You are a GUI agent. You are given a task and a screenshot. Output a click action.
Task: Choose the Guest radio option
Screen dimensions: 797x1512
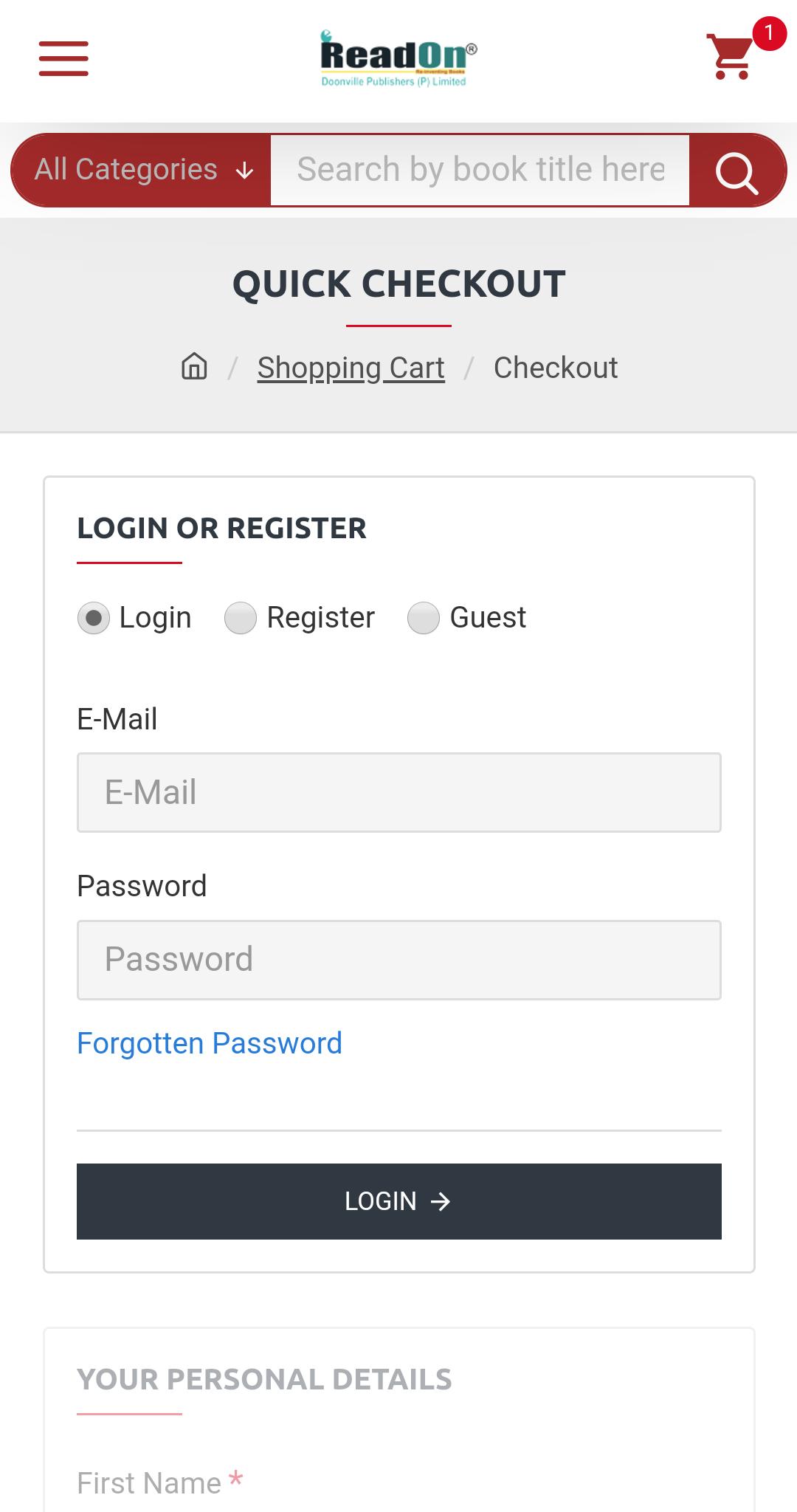coord(424,618)
